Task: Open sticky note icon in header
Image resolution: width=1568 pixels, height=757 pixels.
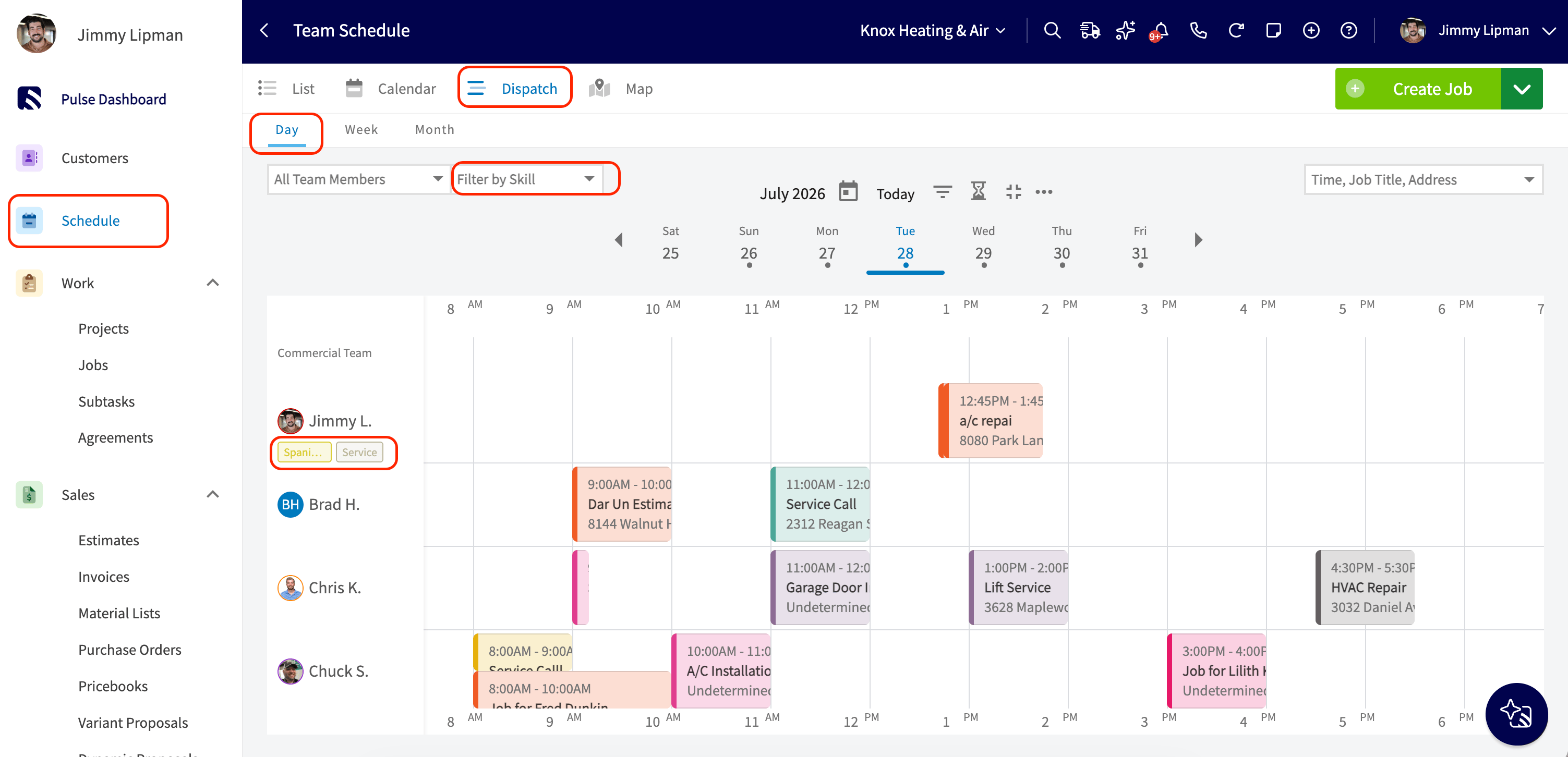Action: 1273,30
